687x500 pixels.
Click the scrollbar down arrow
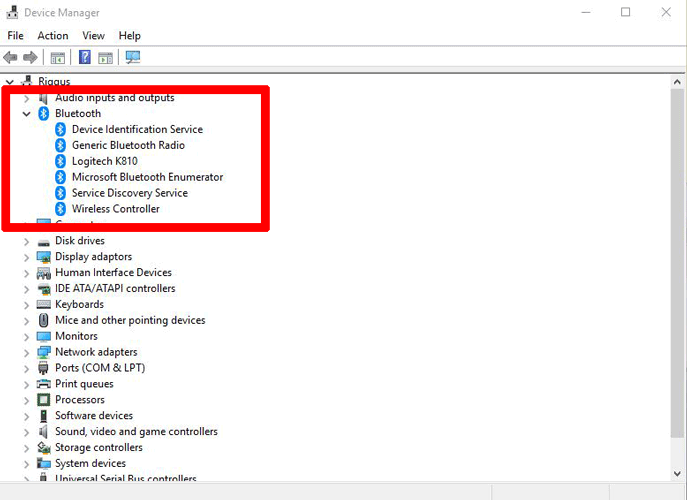pyautogui.click(x=677, y=473)
